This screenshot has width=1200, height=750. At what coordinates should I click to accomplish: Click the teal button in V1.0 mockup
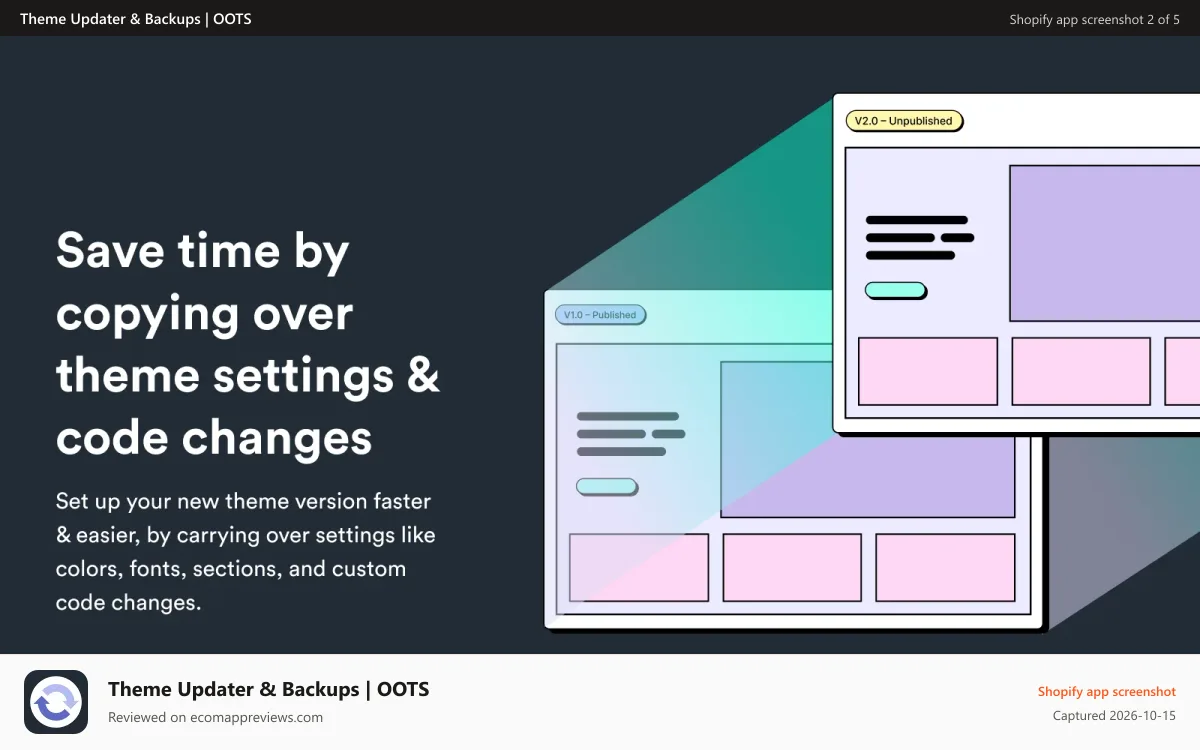[606, 486]
